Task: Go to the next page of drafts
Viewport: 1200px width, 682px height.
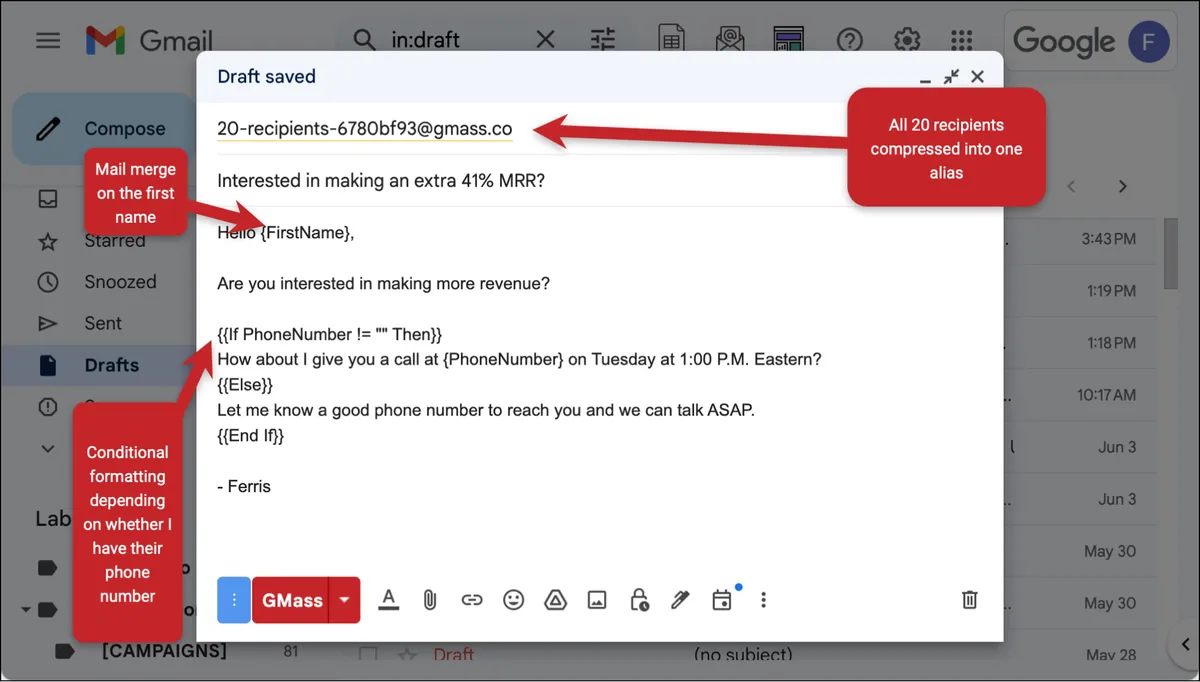Action: (x=1122, y=186)
